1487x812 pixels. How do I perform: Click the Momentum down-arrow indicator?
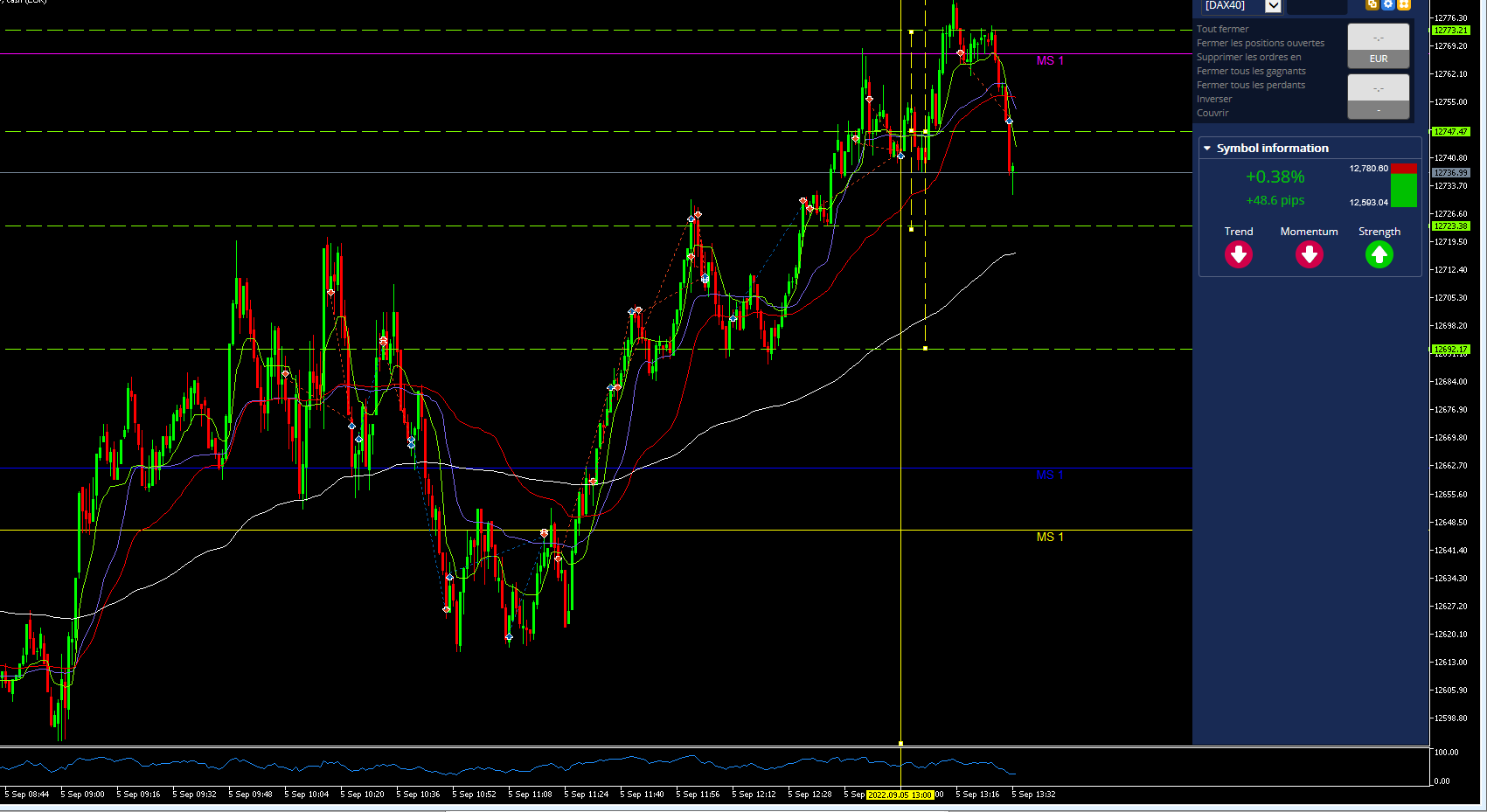(x=1309, y=254)
